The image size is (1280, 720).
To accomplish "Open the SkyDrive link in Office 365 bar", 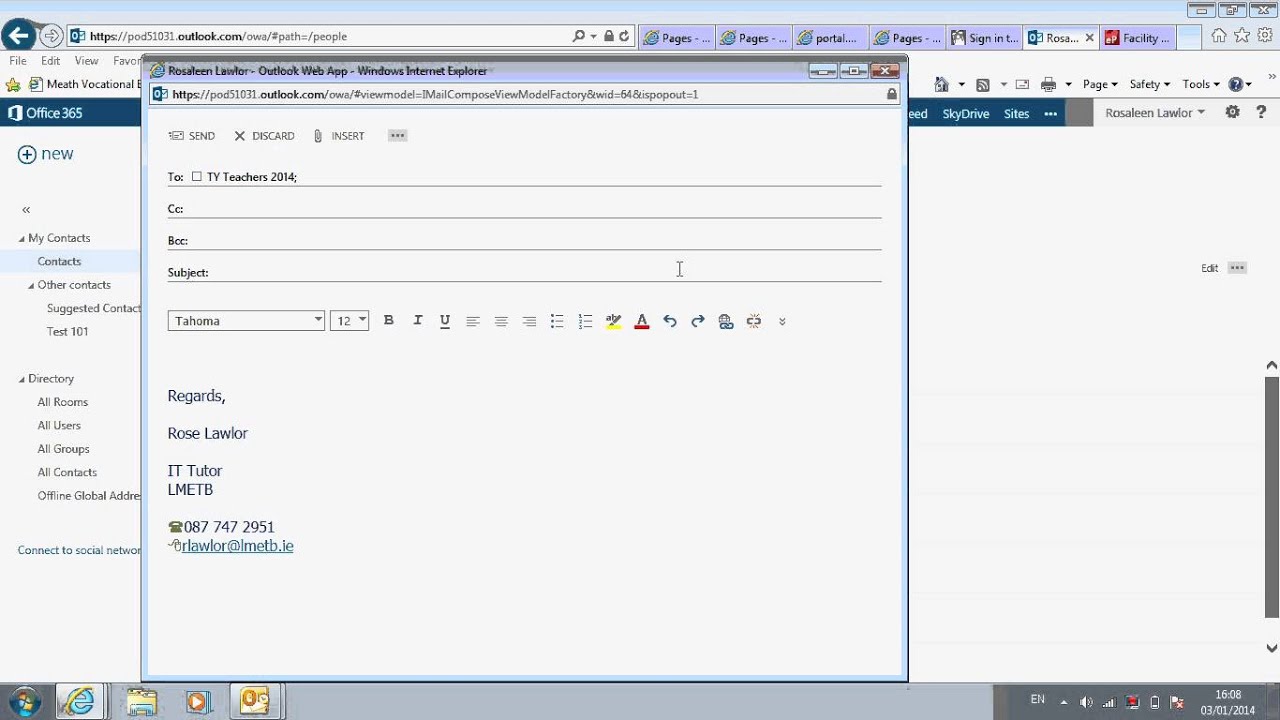I will pos(966,113).
